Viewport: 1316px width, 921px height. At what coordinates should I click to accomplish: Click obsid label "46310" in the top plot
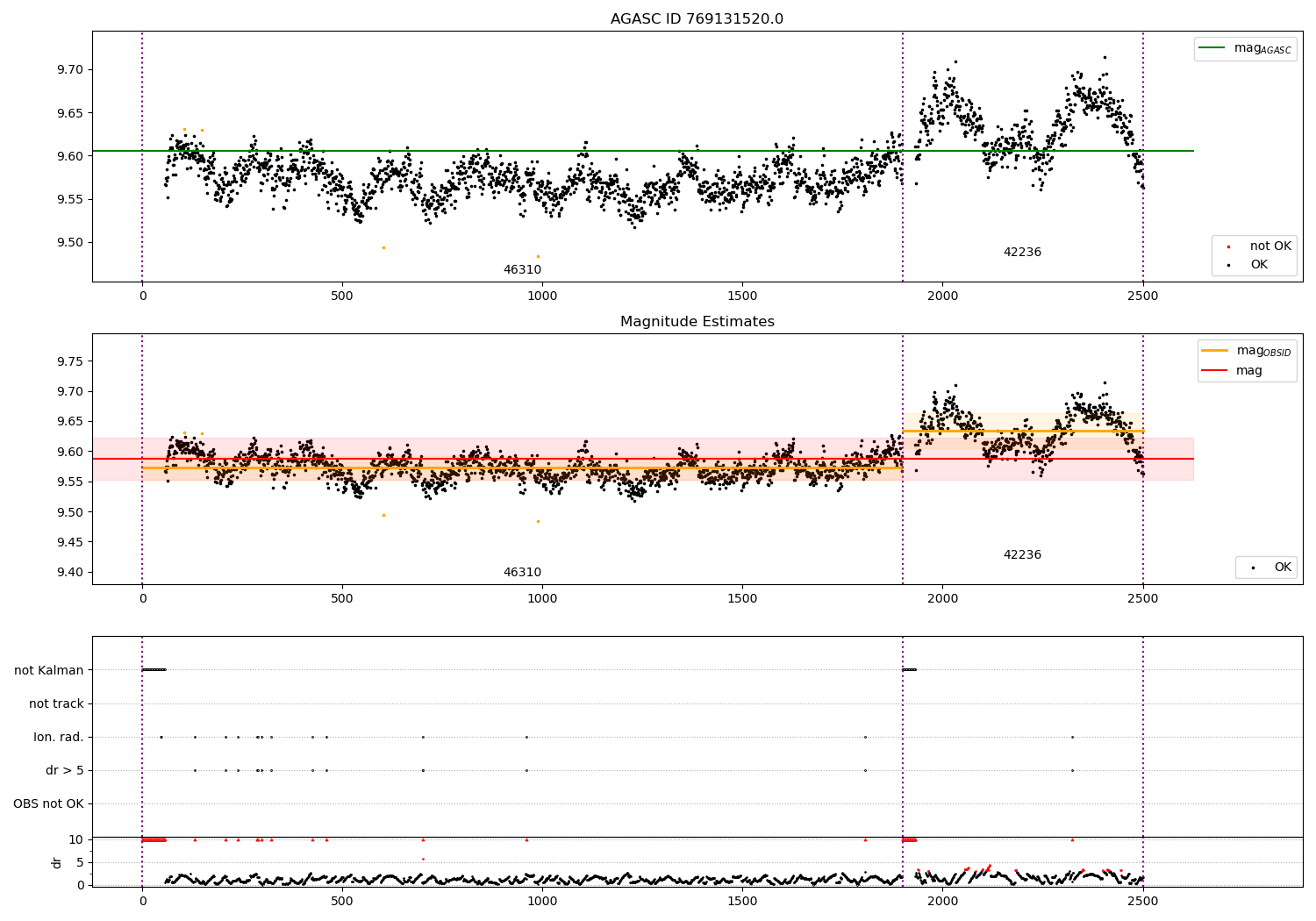[522, 270]
